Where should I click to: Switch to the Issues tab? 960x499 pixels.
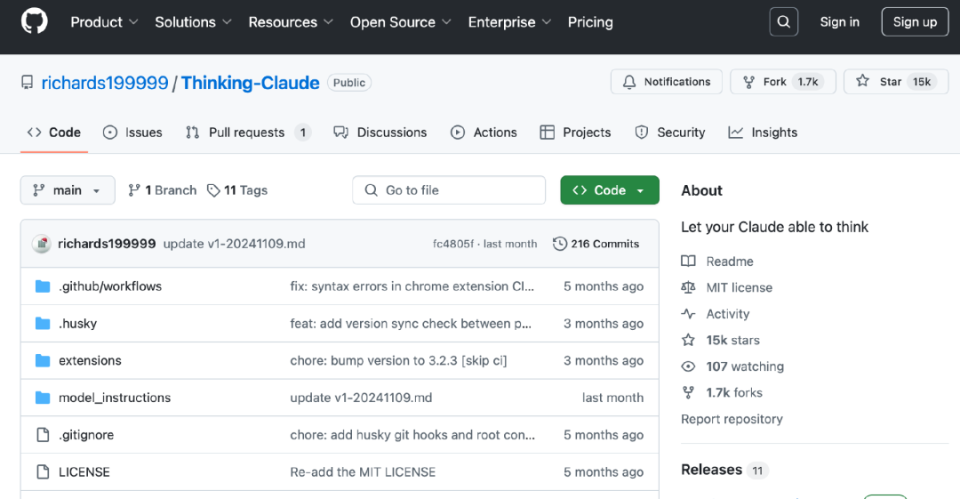click(133, 132)
